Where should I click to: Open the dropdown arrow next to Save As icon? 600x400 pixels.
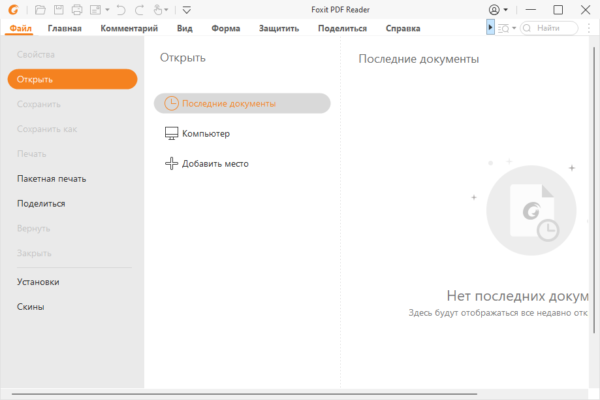coord(107,10)
